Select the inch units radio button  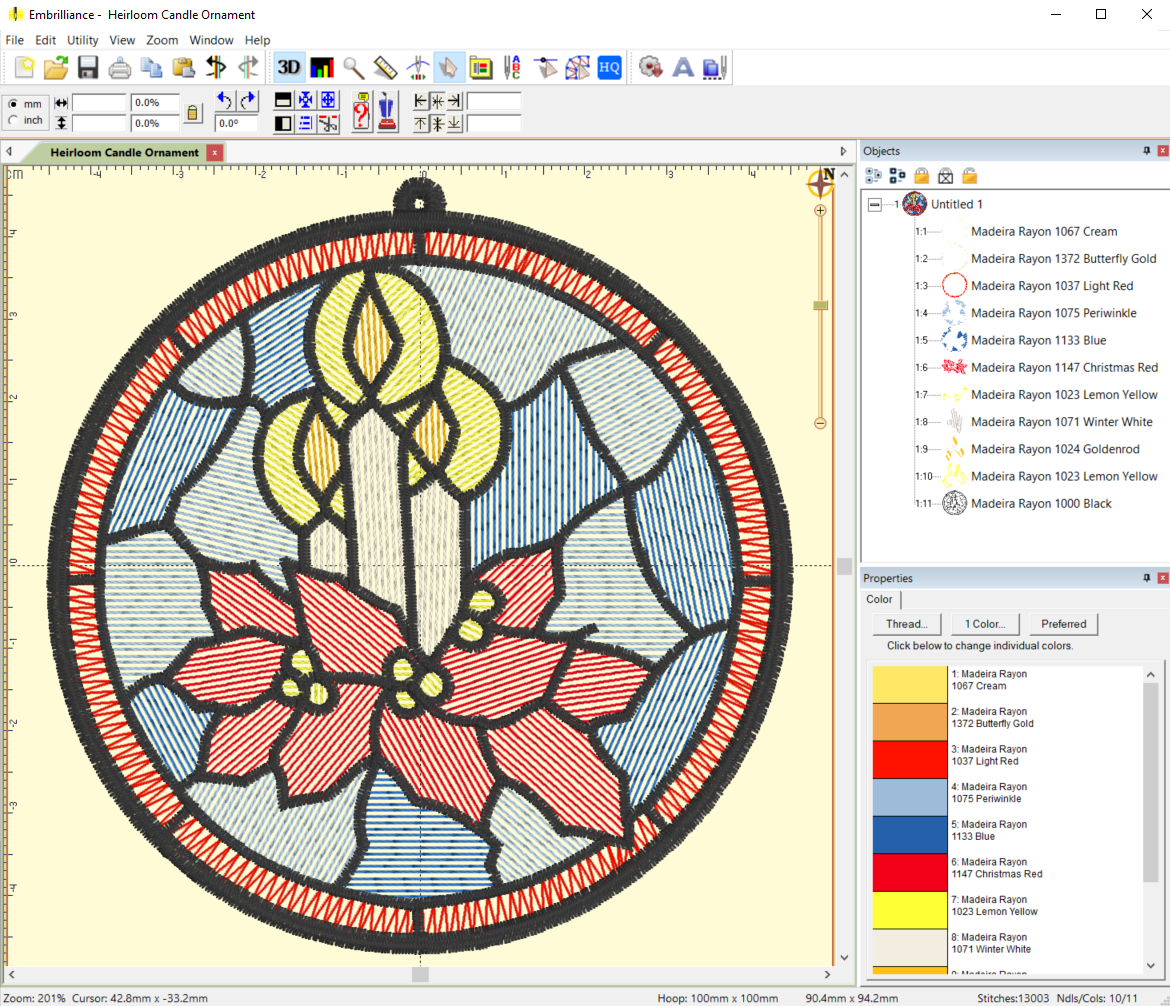[x=13, y=120]
